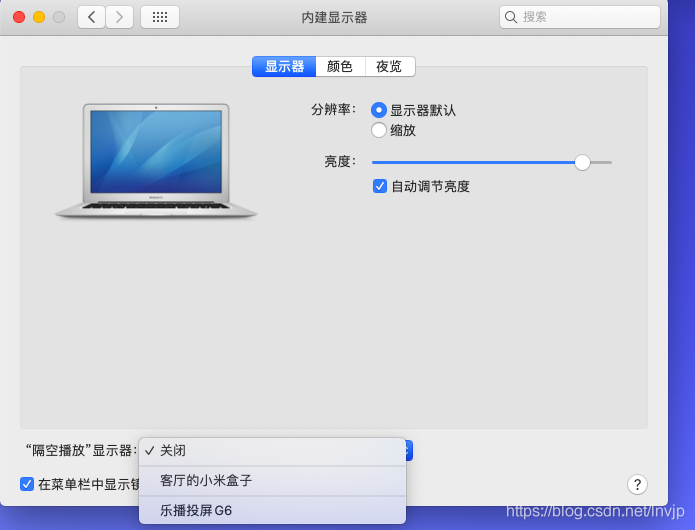Click the MacBook display thumbnail image
The width and height of the screenshot is (695, 530).
[x=156, y=161]
